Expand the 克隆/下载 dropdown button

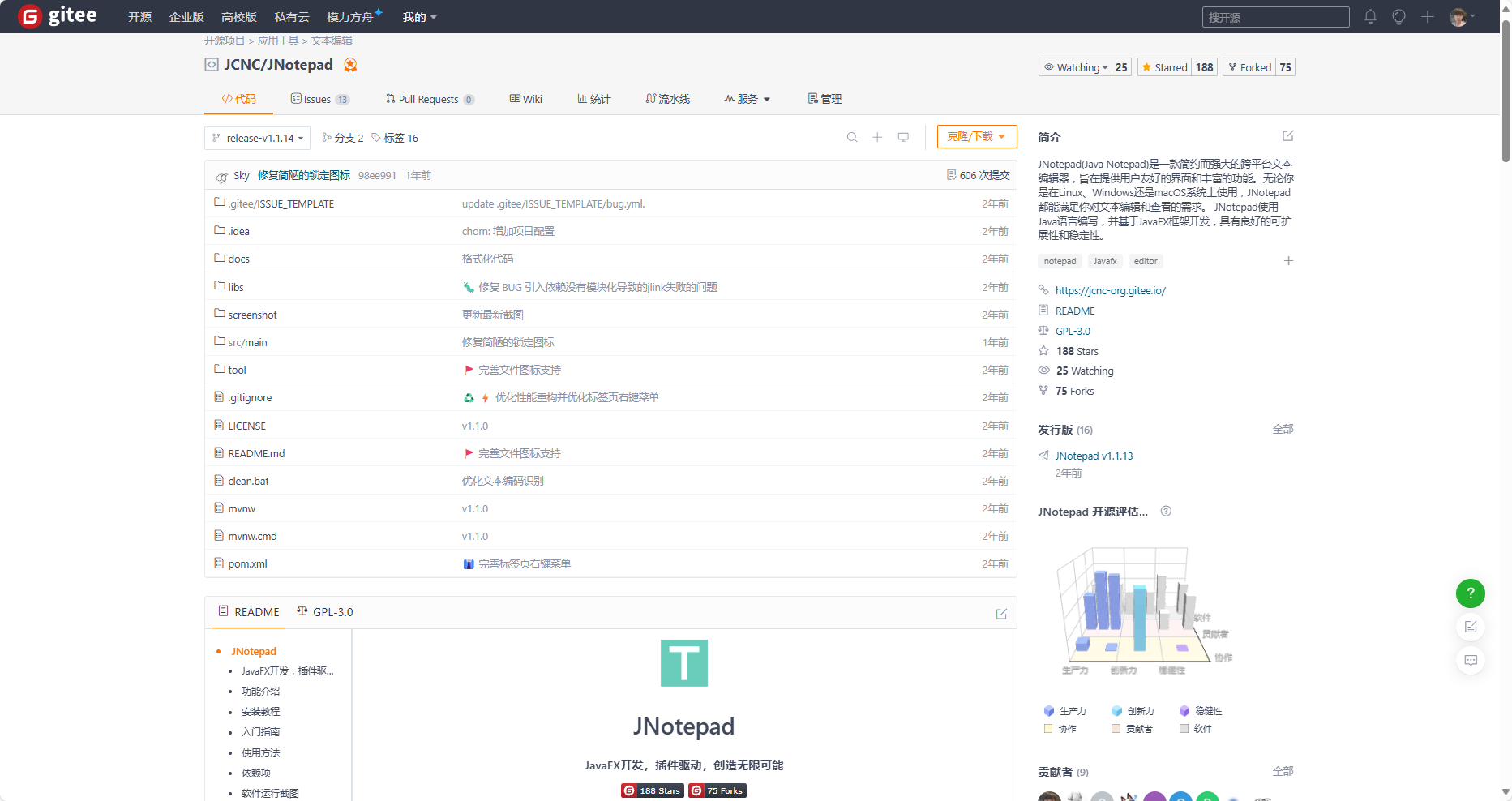pos(976,137)
